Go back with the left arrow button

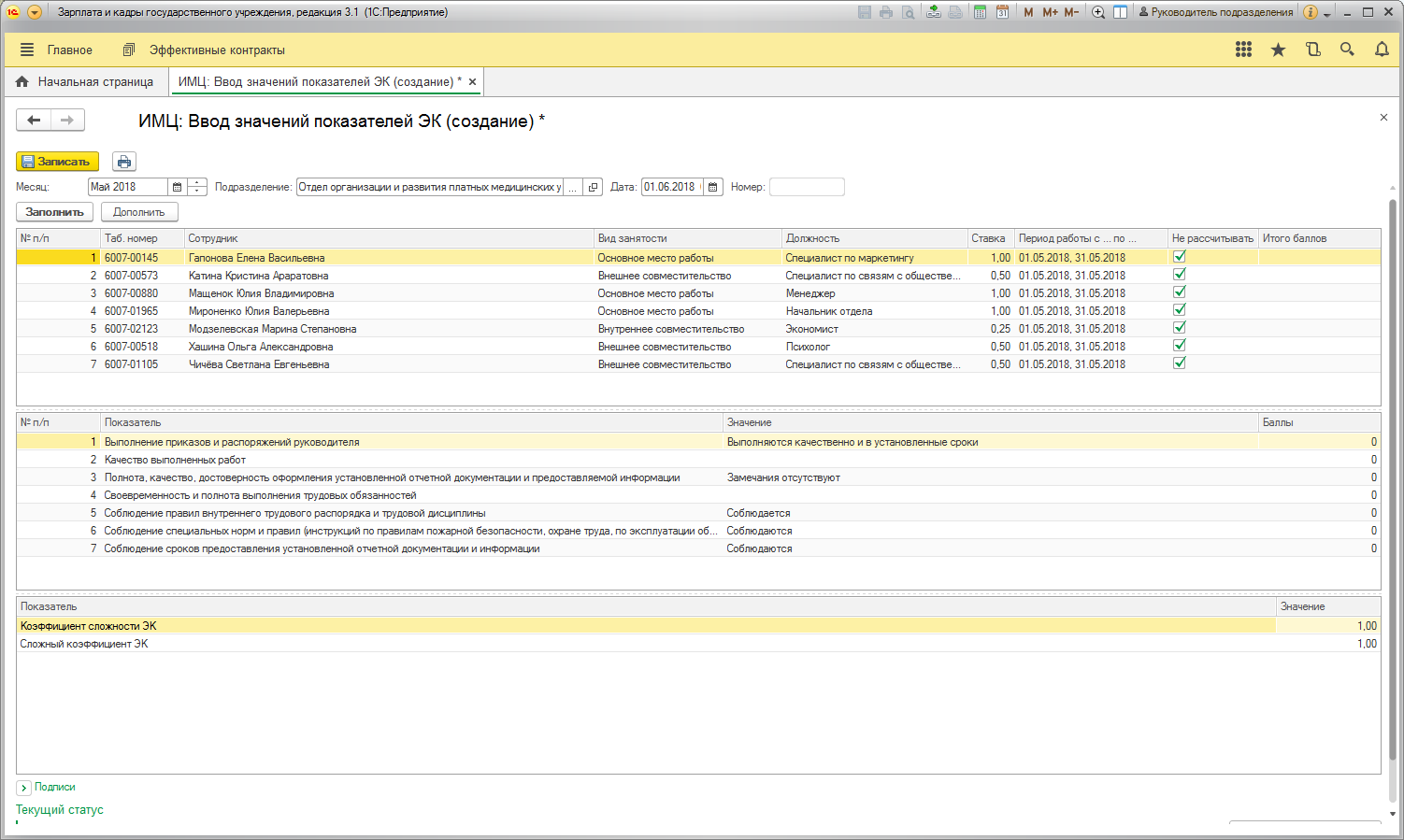pos(34,120)
